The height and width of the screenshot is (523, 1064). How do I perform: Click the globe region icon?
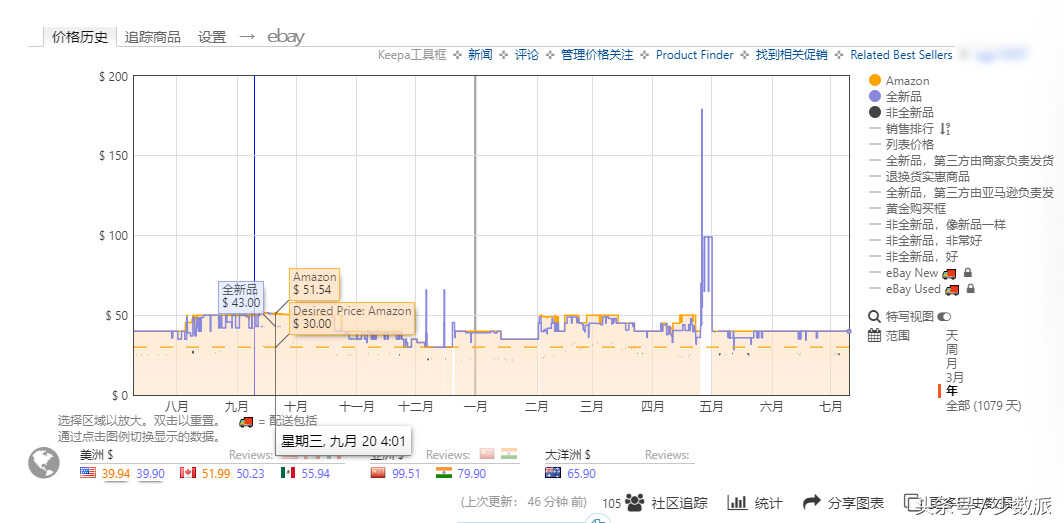coord(43,463)
